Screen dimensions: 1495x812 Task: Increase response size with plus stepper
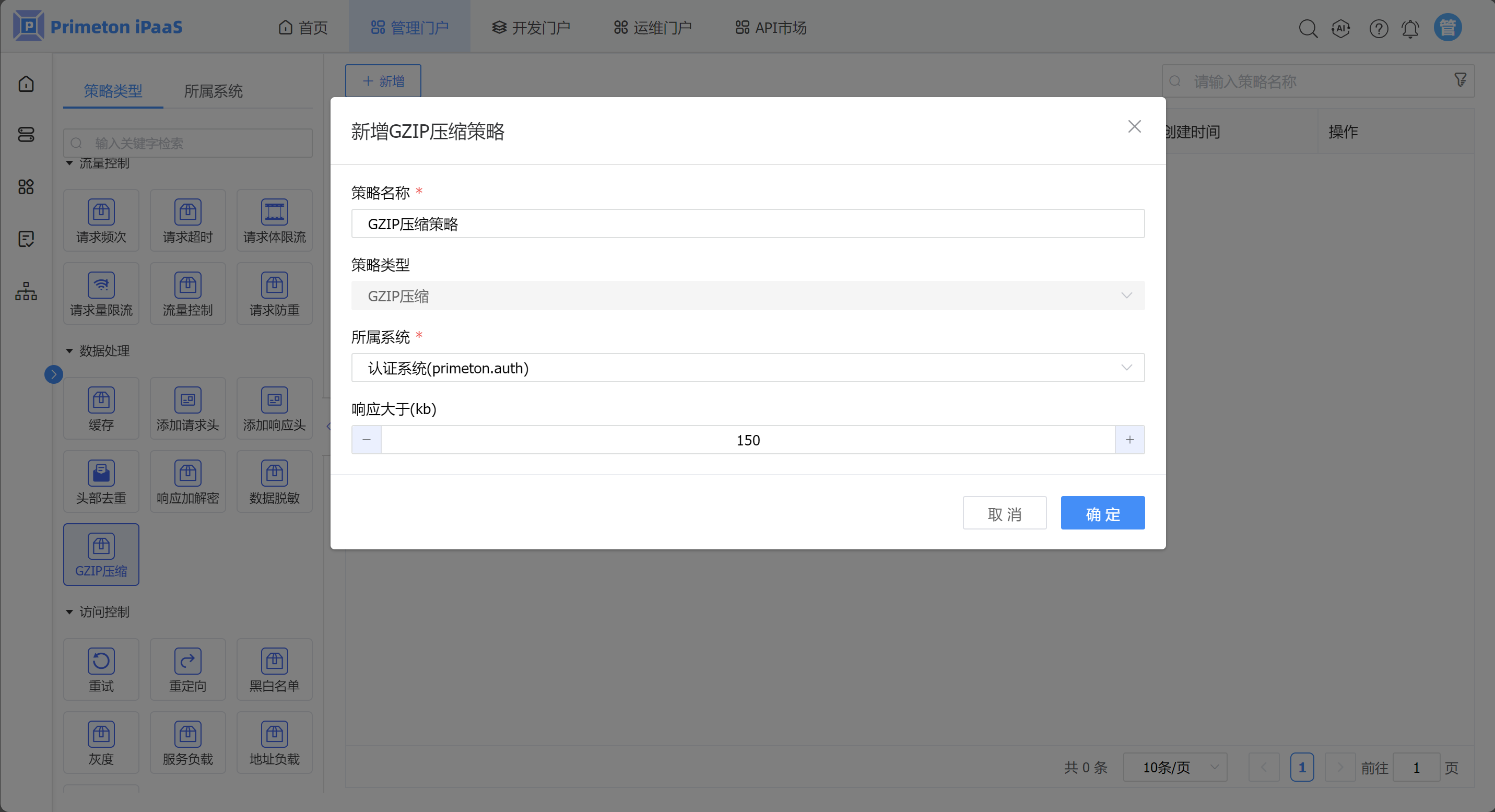point(1129,440)
